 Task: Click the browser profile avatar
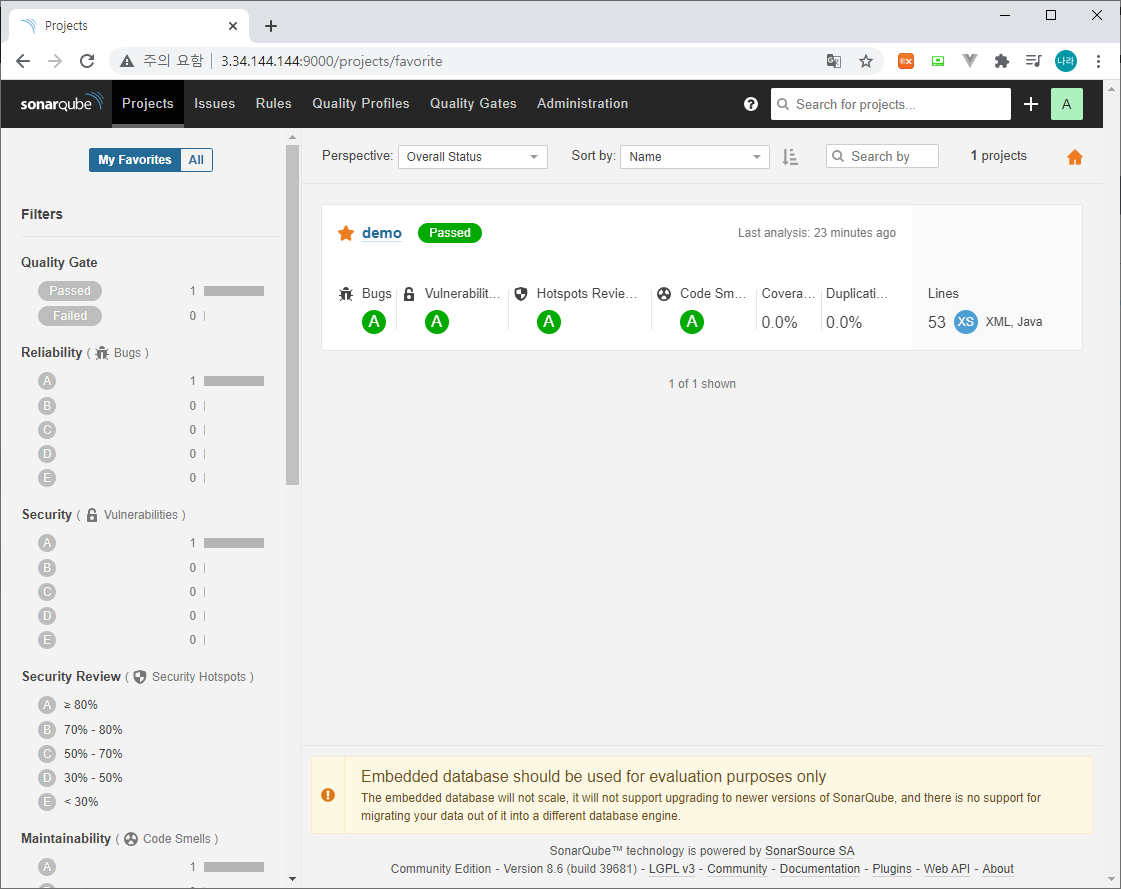[x=1065, y=61]
